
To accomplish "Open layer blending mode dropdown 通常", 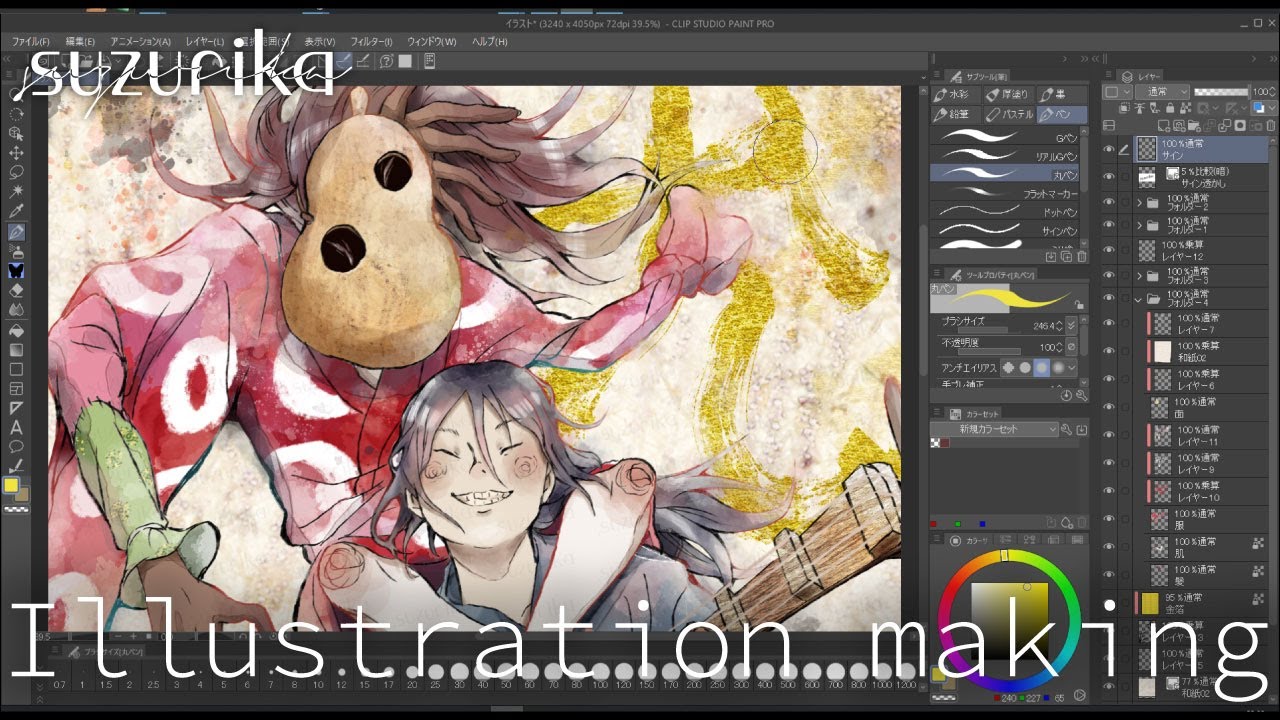I will 1162,92.
